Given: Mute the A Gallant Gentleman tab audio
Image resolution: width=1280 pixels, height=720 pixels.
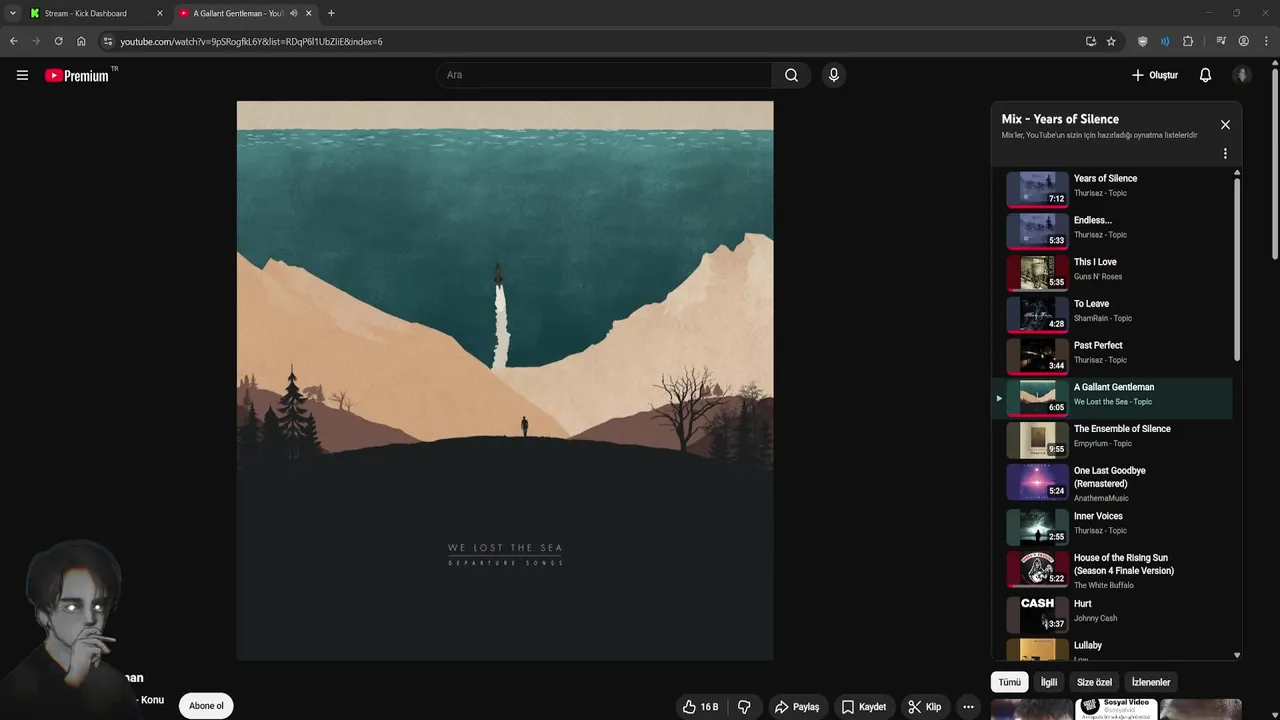Looking at the screenshot, I should (x=293, y=13).
